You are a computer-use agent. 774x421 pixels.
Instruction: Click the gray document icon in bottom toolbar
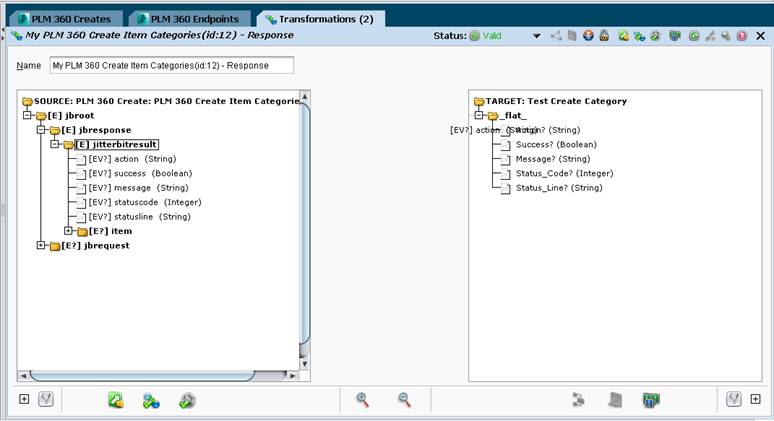pos(615,400)
